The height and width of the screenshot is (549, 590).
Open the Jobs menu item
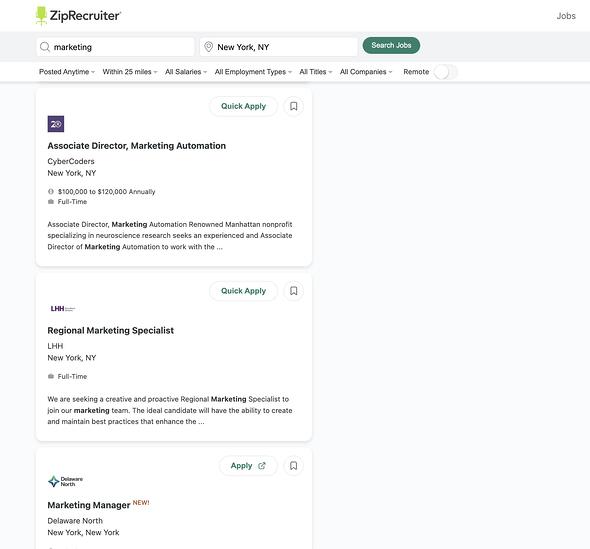coord(566,16)
